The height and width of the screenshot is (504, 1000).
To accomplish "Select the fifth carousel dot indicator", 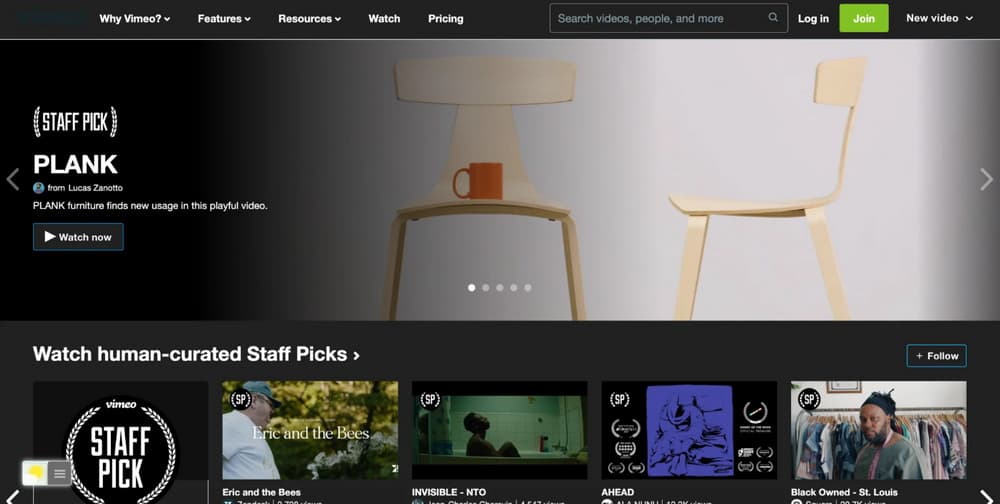I will point(528,287).
